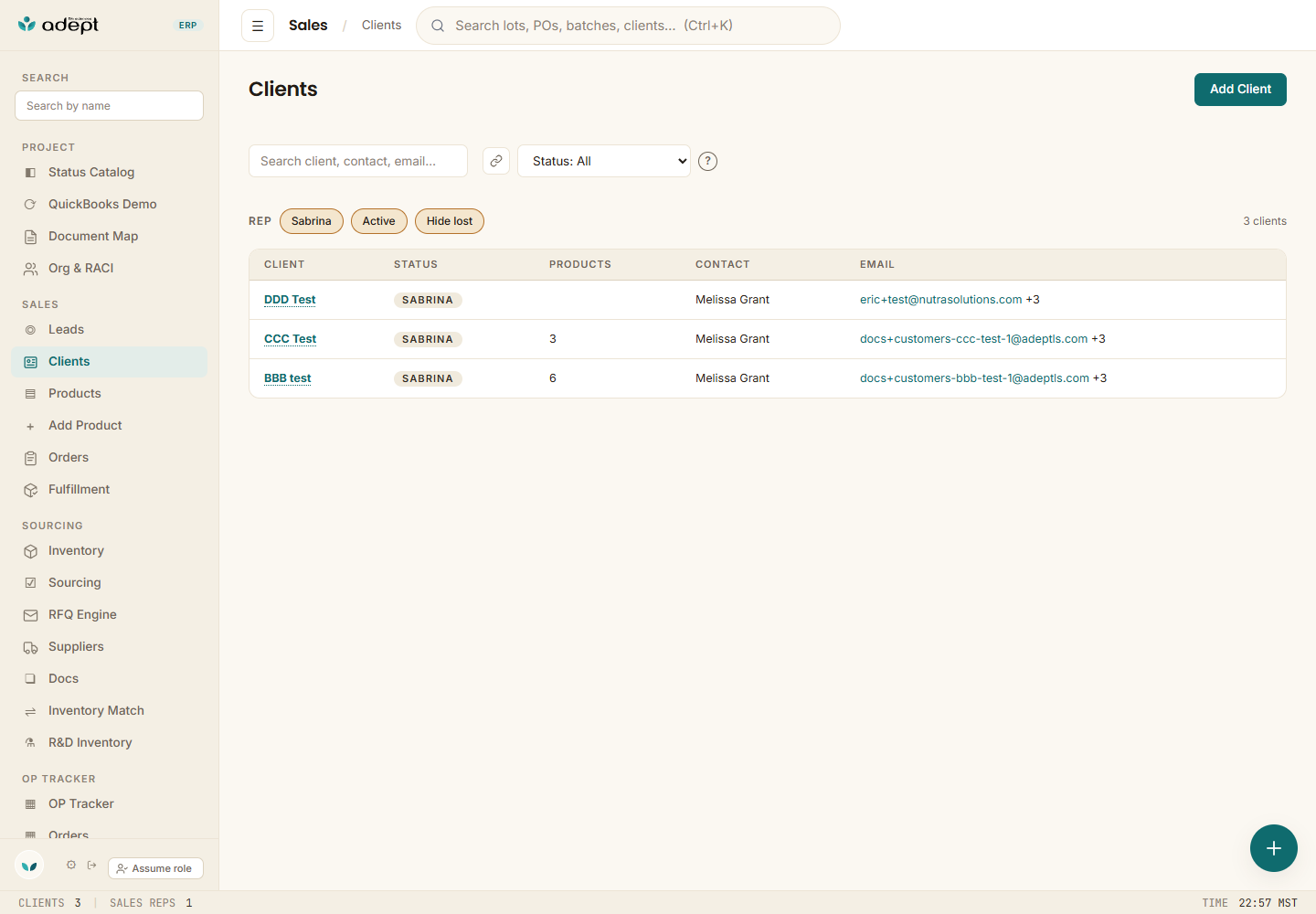
Task: Click the adept logo
Action: click(x=58, y=25)
